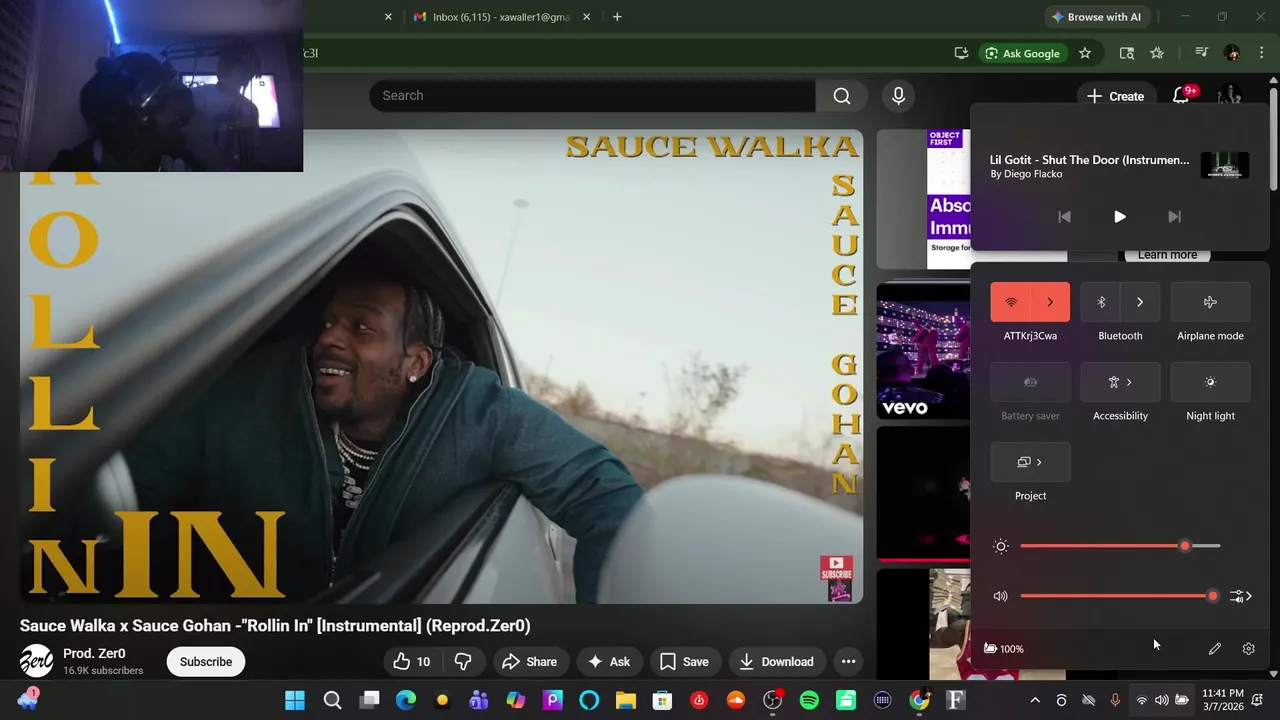Expand Wi-Fi network list chevron
Image resolution: width=1280 pixels, height=720 pixels.
pyautogui.click(x=1050, y=302)
